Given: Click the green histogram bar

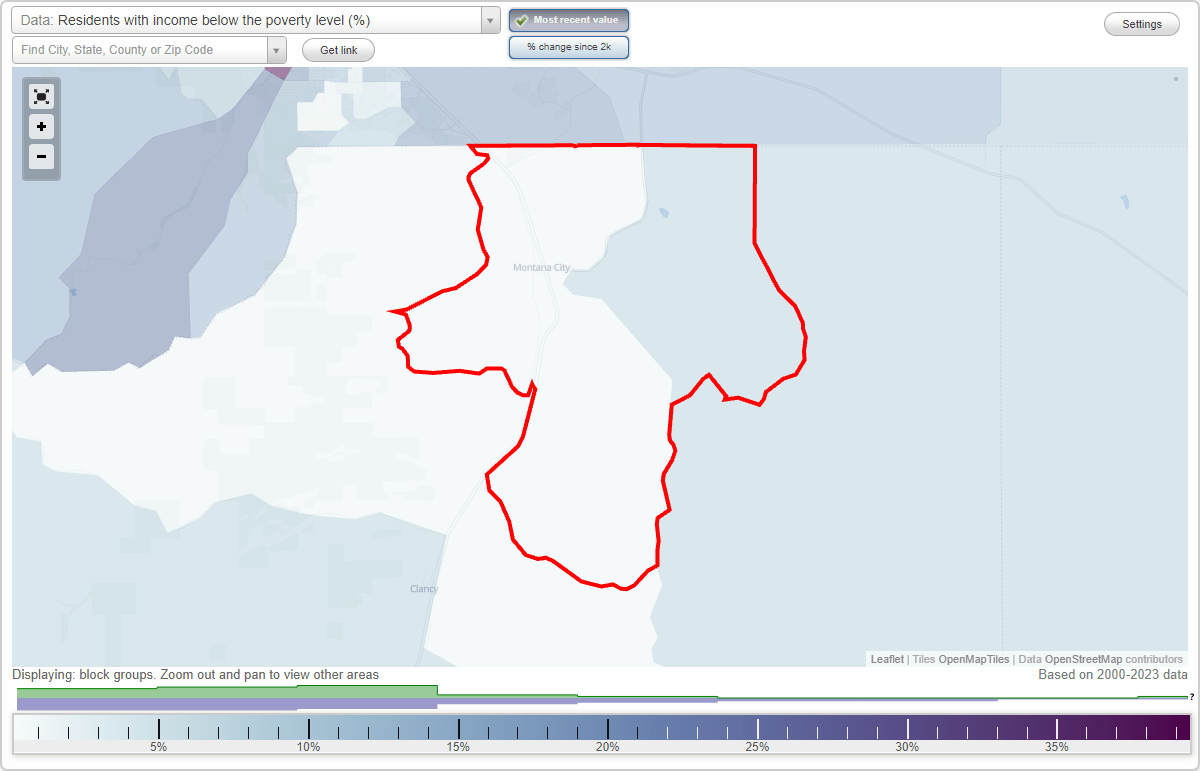Looking at the screenshot, I should click(227, 691).
